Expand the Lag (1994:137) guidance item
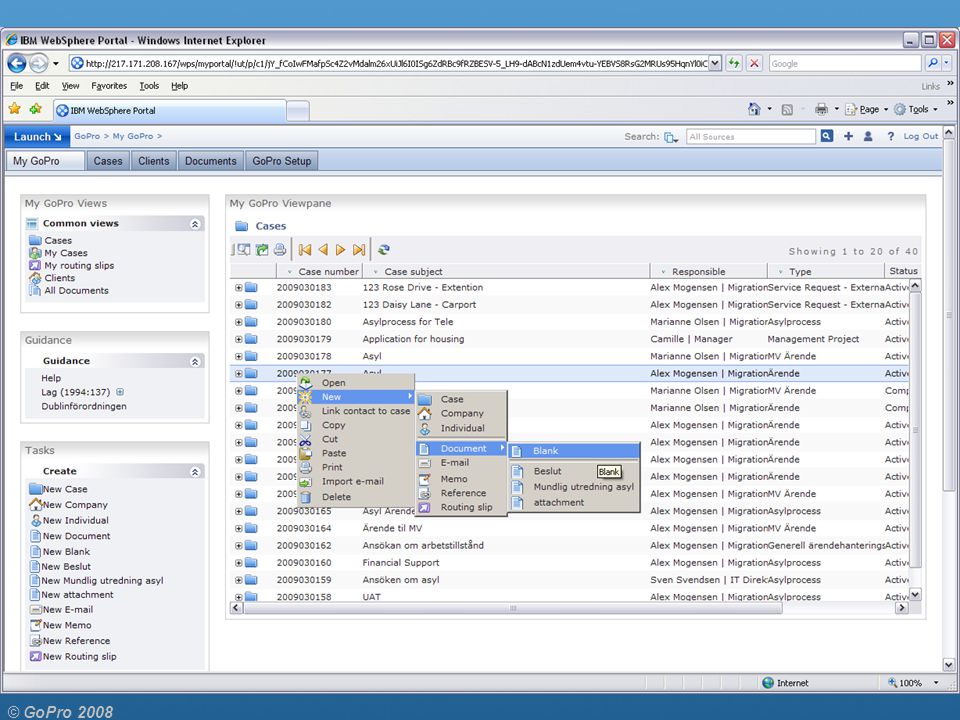 tap(120, 392)
